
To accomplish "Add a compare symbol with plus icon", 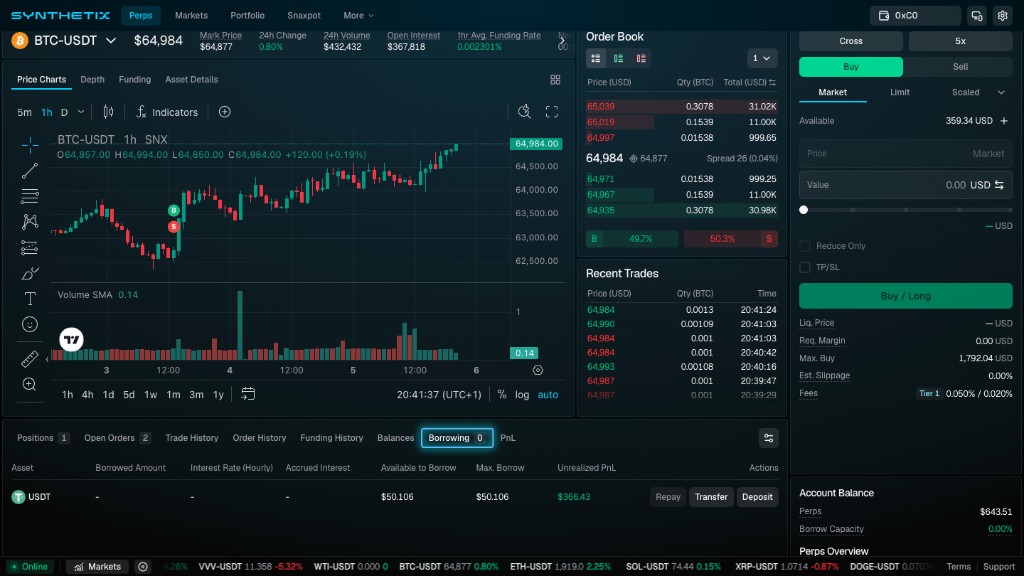I will coord(225,112).
